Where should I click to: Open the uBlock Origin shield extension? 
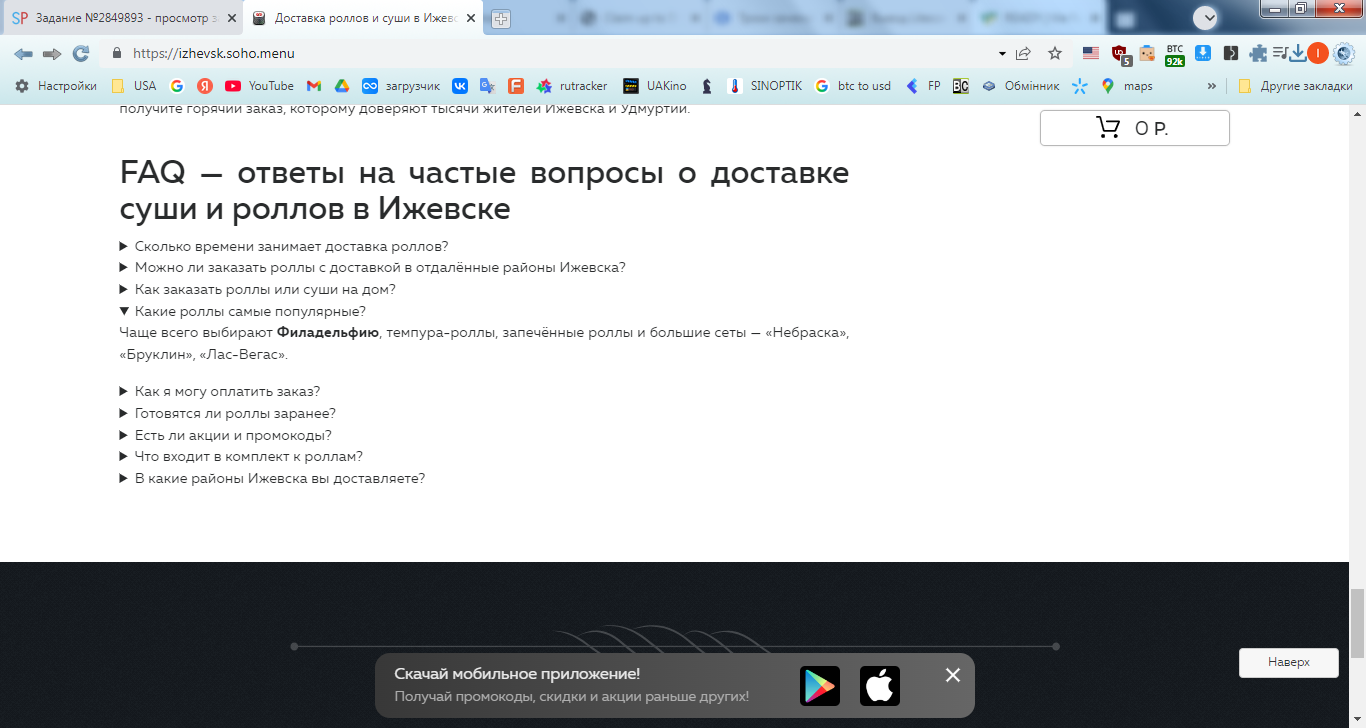point(1120,54)
